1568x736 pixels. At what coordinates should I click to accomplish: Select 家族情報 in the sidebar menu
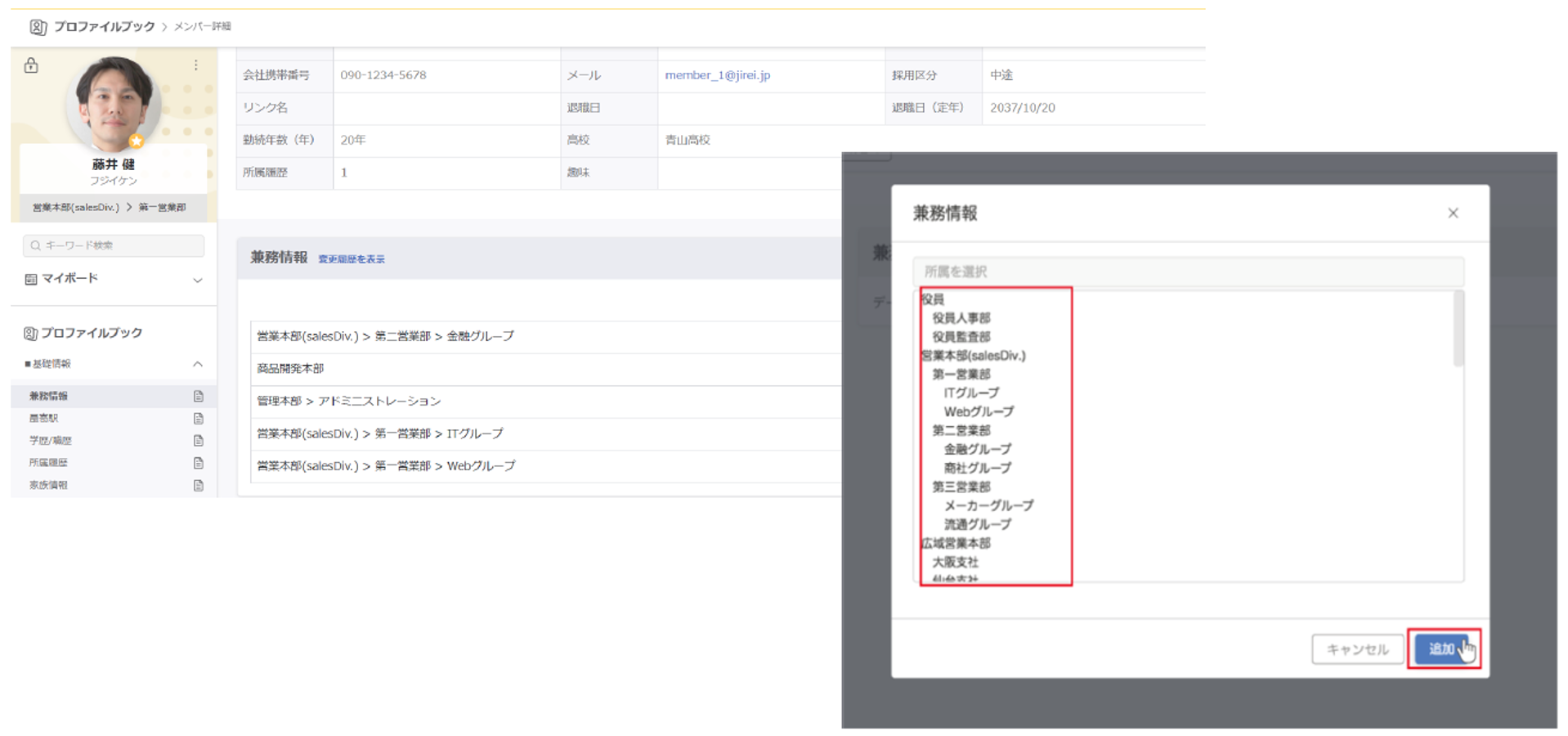(x=49, y=485)
